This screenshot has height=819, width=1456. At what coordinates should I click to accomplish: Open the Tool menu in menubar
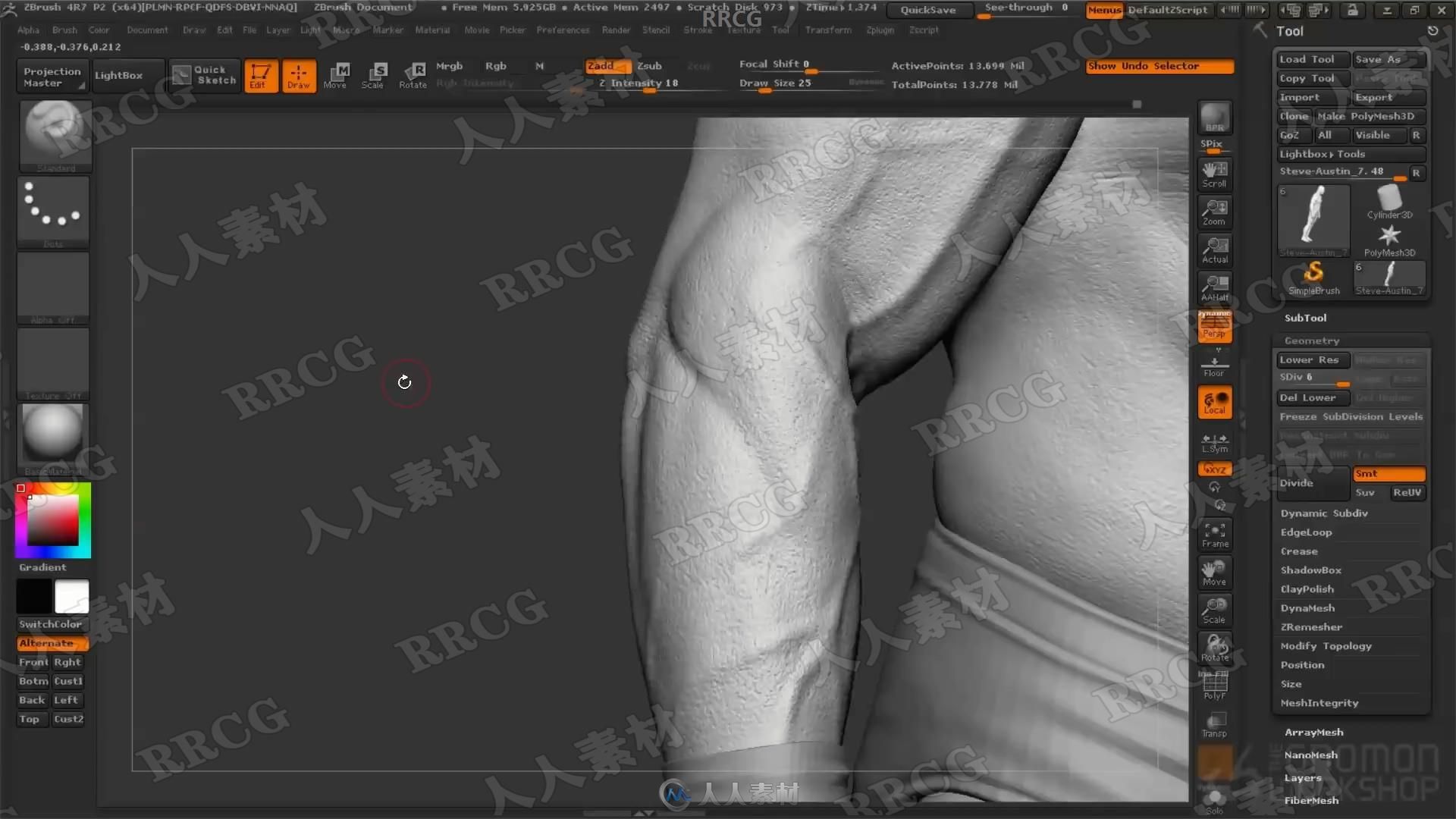pyautogui.click(x=780, y=30)
